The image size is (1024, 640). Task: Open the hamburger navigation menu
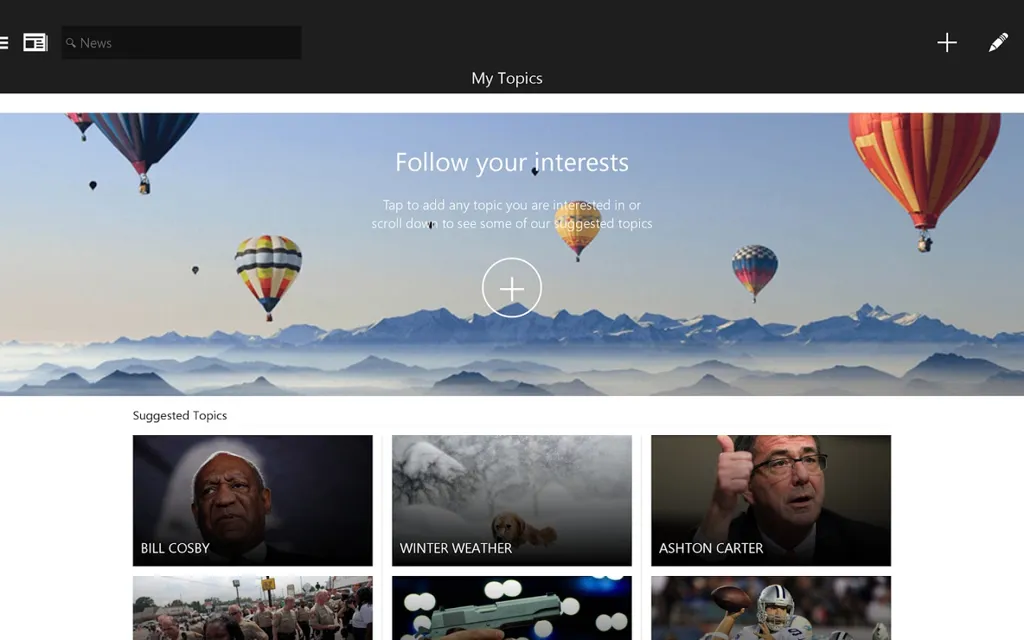pyautogui.click(x=5, y=43)
